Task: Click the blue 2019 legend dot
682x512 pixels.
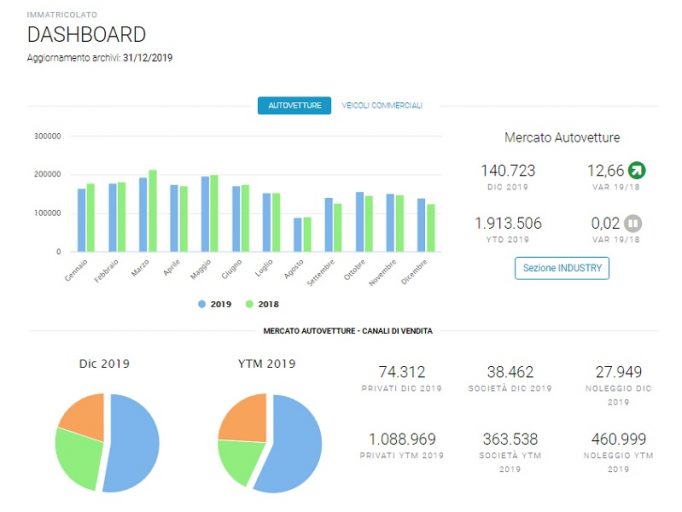Action: click(202, 304)
